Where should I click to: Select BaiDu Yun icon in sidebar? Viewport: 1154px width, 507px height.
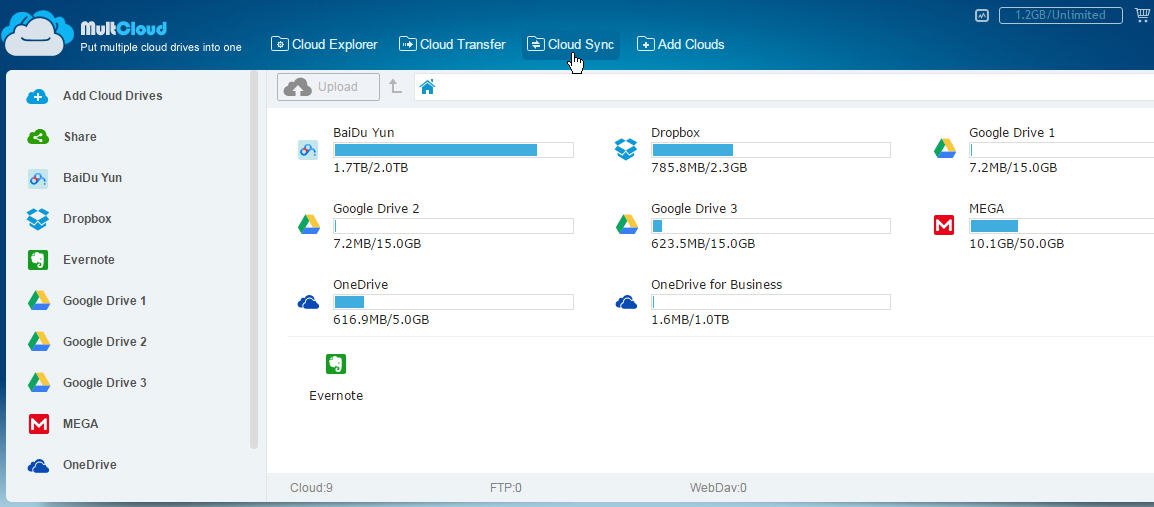pyautogui.click(x=38, y=178)
